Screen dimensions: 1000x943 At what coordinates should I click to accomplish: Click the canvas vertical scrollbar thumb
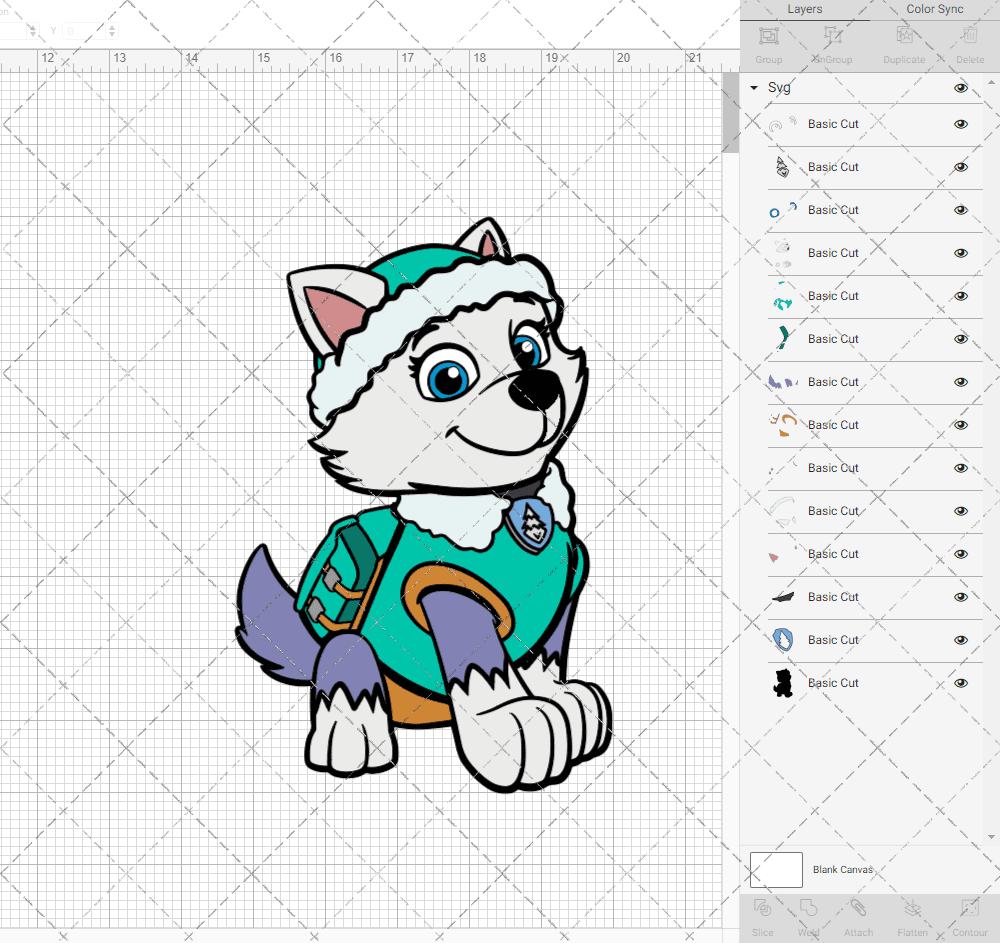tap(730, 113)
